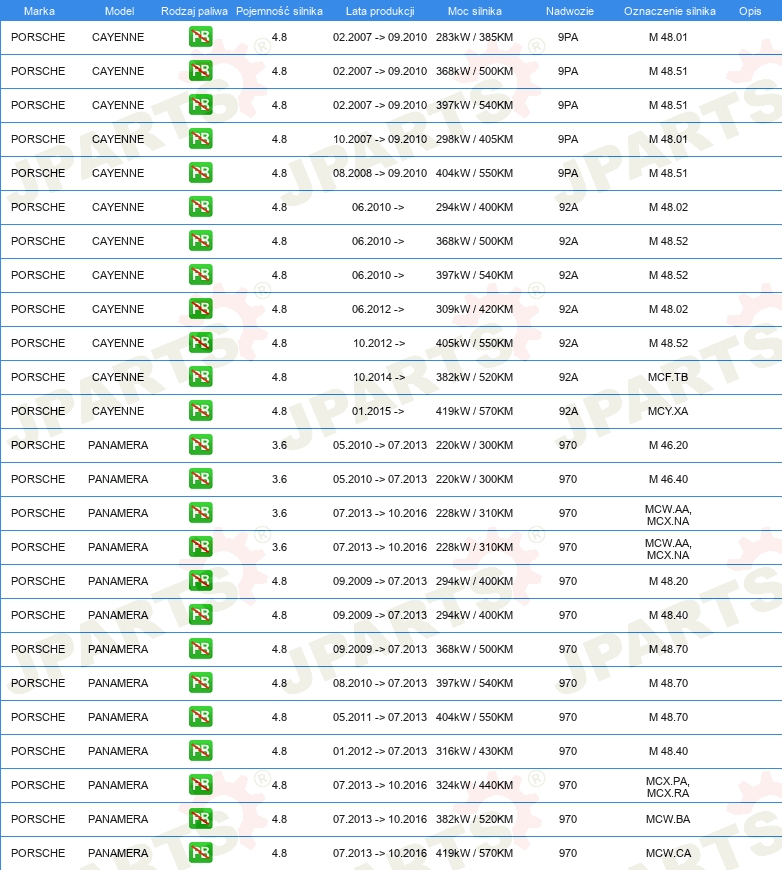Click petrol icon in Cayenne MCF.TB row

click(200, 377)
